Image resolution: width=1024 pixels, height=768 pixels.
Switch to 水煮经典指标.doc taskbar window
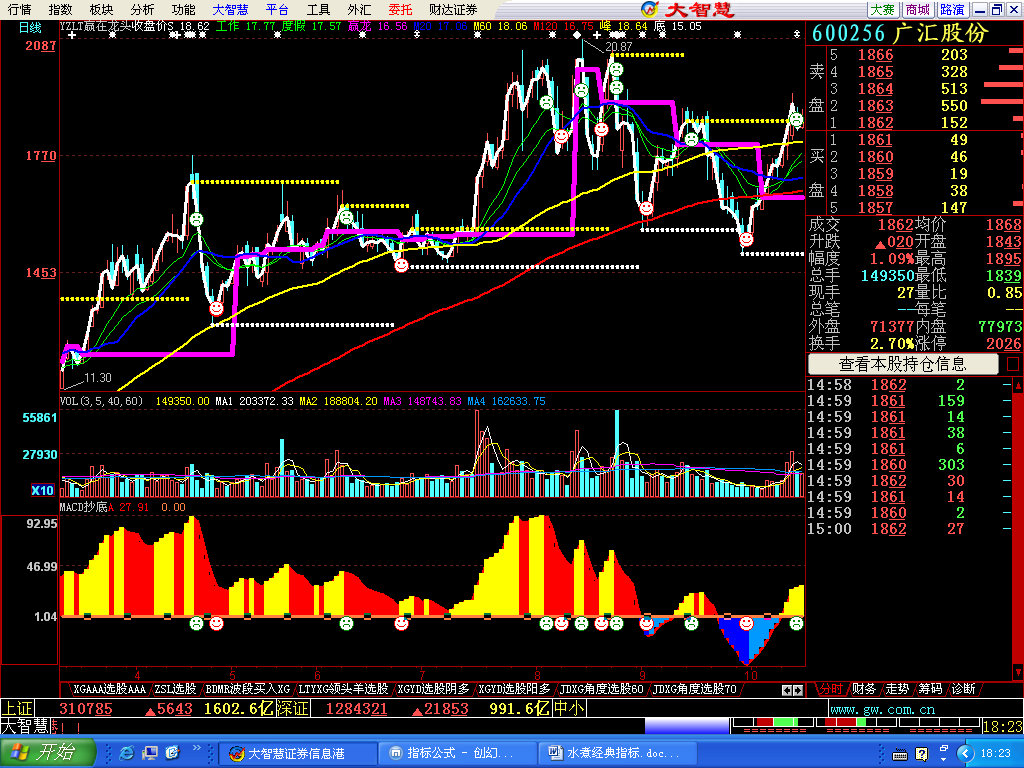[x=617, y=753]
